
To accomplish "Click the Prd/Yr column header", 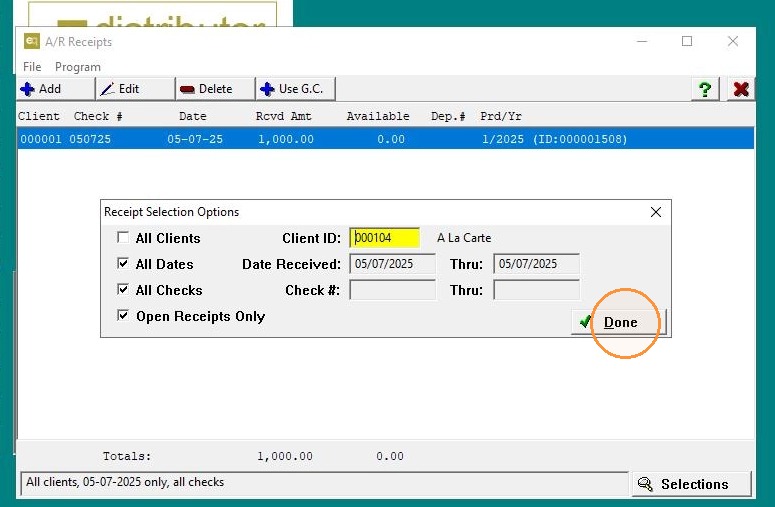I will click(x=501, y=116).
